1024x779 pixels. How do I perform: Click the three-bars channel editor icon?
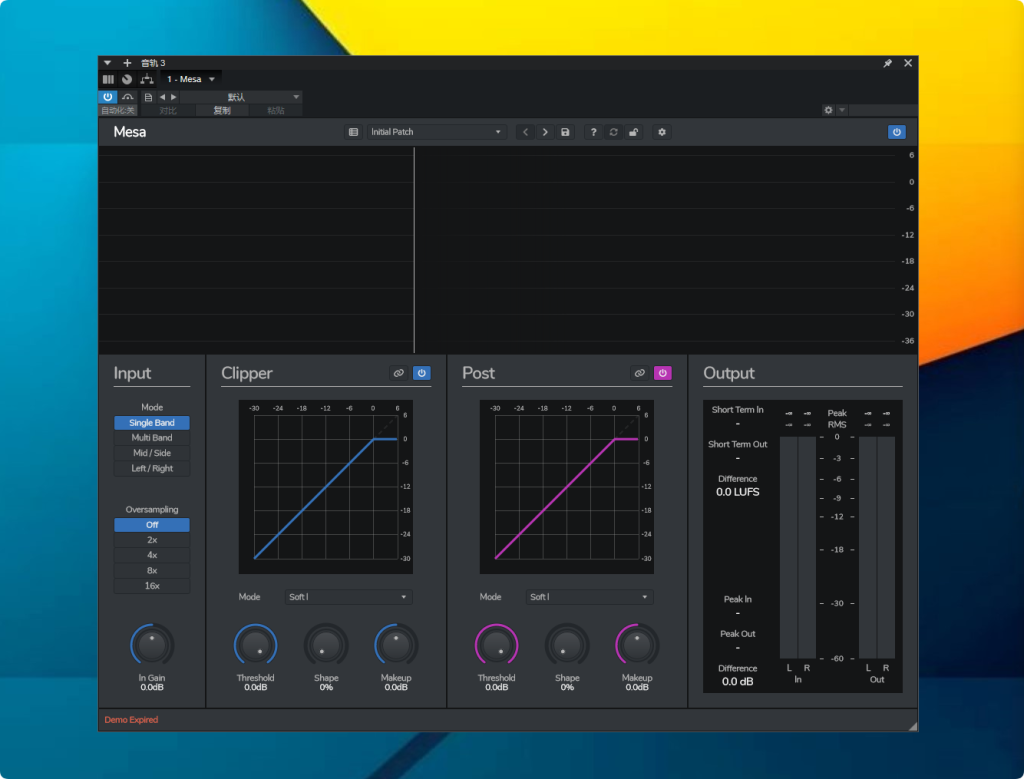(108, 79)
